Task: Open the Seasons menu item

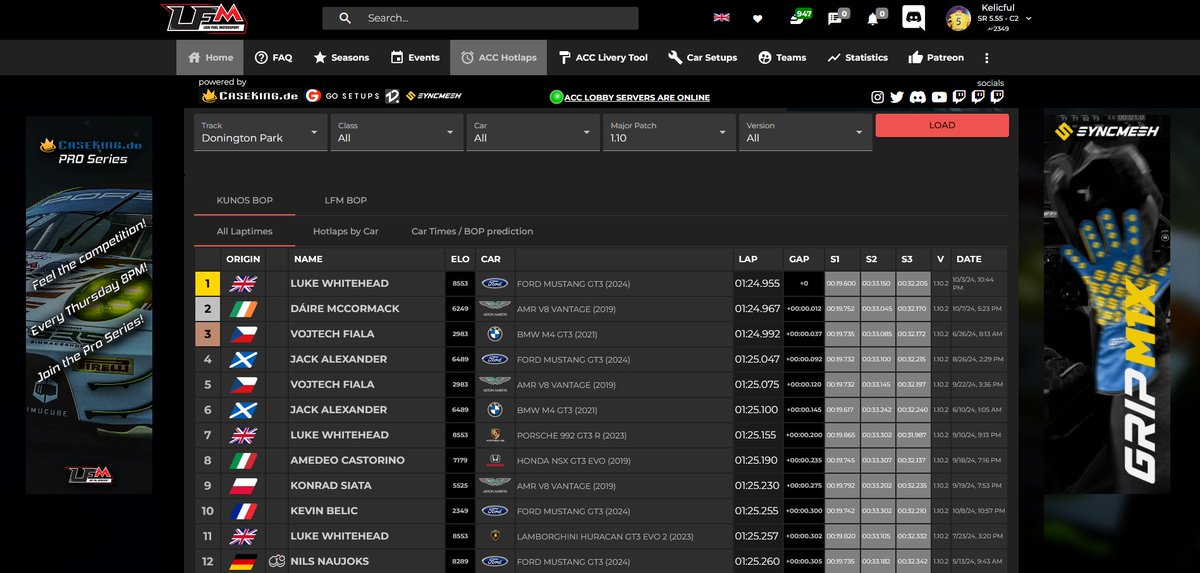Action: (341, 58)
